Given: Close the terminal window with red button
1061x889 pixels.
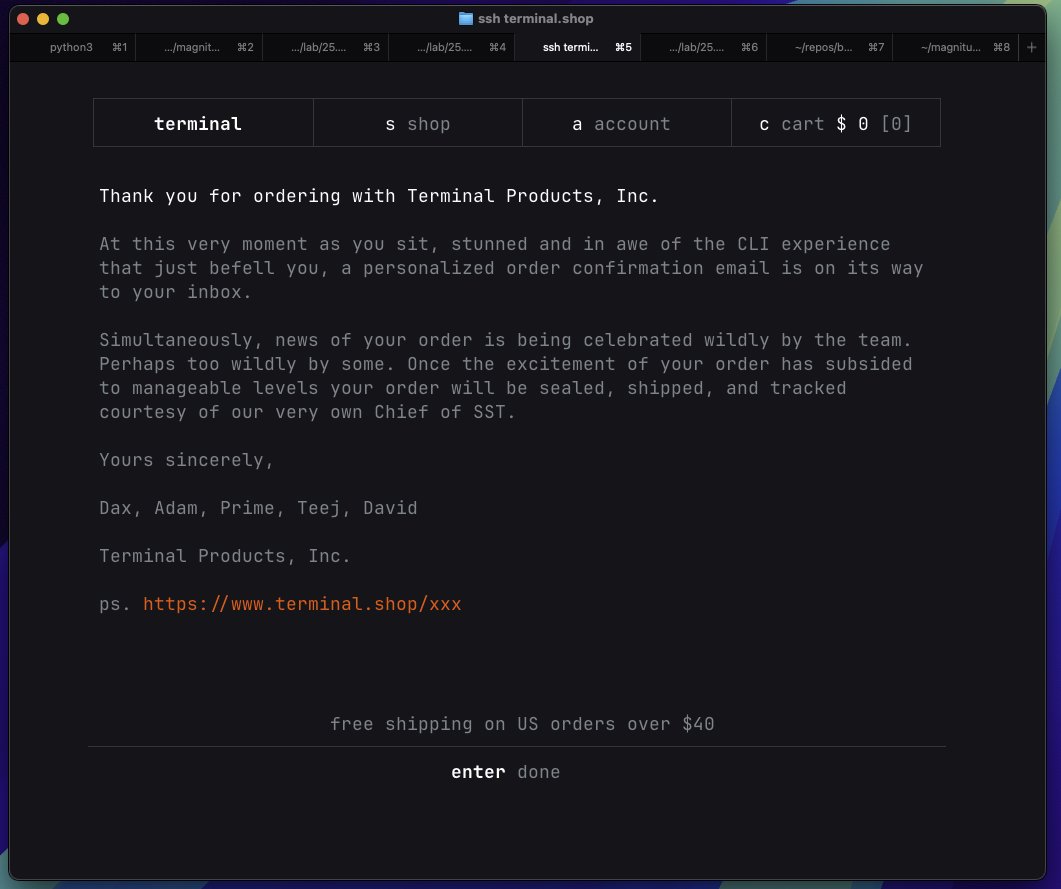Looking at the screenshot, I should point(23,19).
